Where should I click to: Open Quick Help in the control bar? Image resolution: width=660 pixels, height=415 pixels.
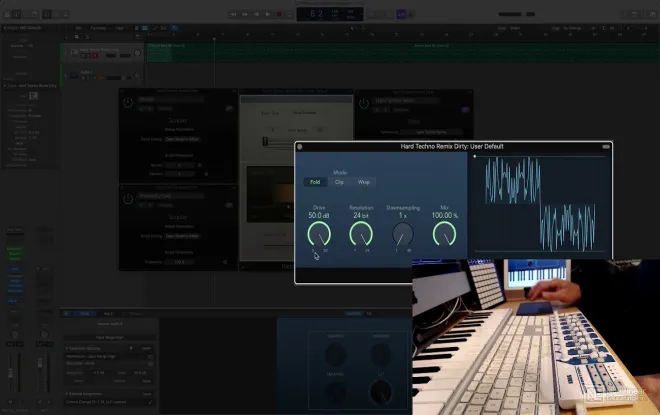pos(26,14)
